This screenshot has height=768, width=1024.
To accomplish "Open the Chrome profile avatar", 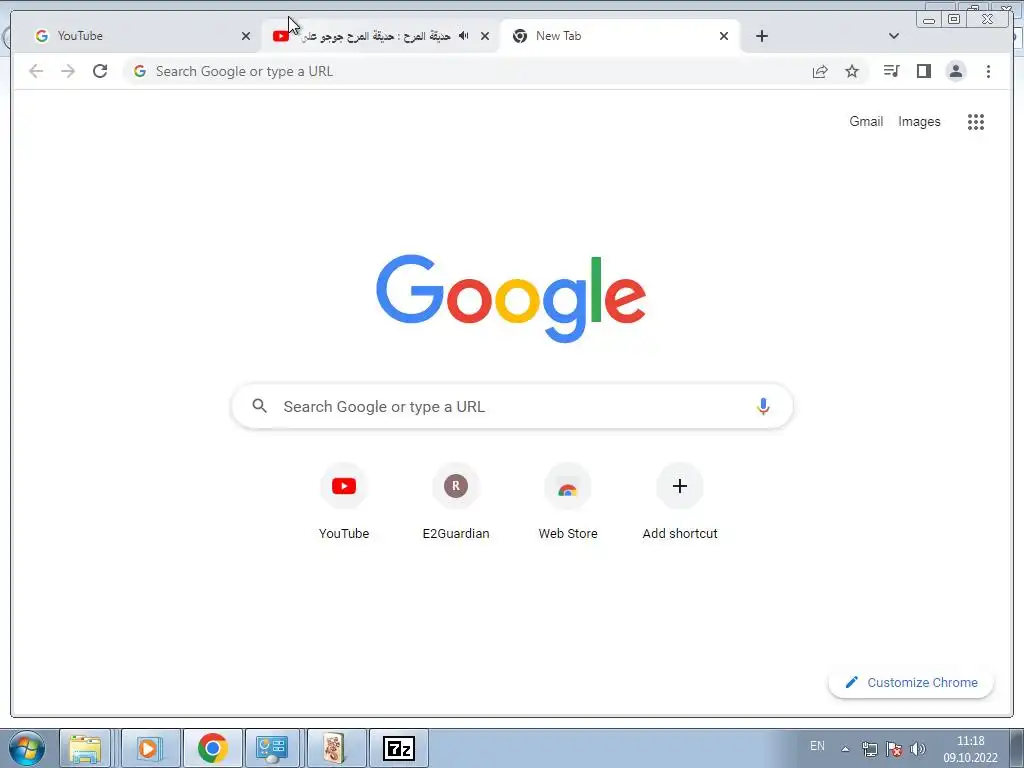I will (955, 71).
